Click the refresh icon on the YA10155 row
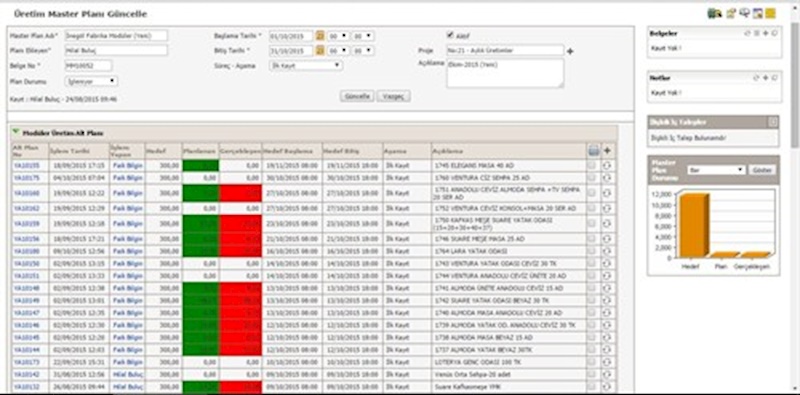The height and width of the screenshot is (395, 800). (x=607, y=165)
